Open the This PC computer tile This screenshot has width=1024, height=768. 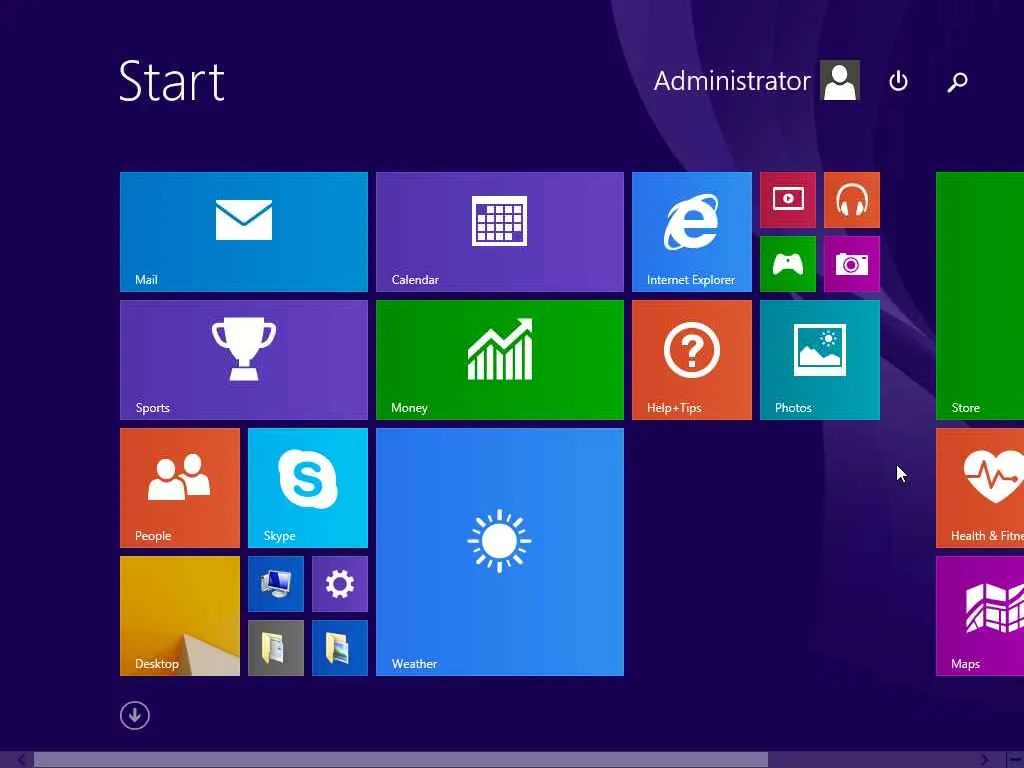[276, 584]
